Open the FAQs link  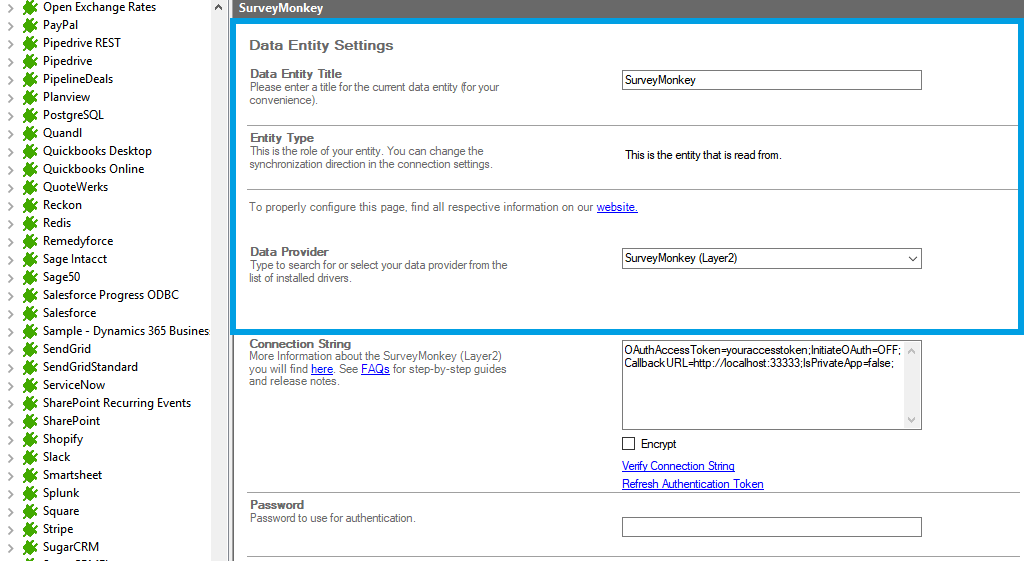point(375,369)
